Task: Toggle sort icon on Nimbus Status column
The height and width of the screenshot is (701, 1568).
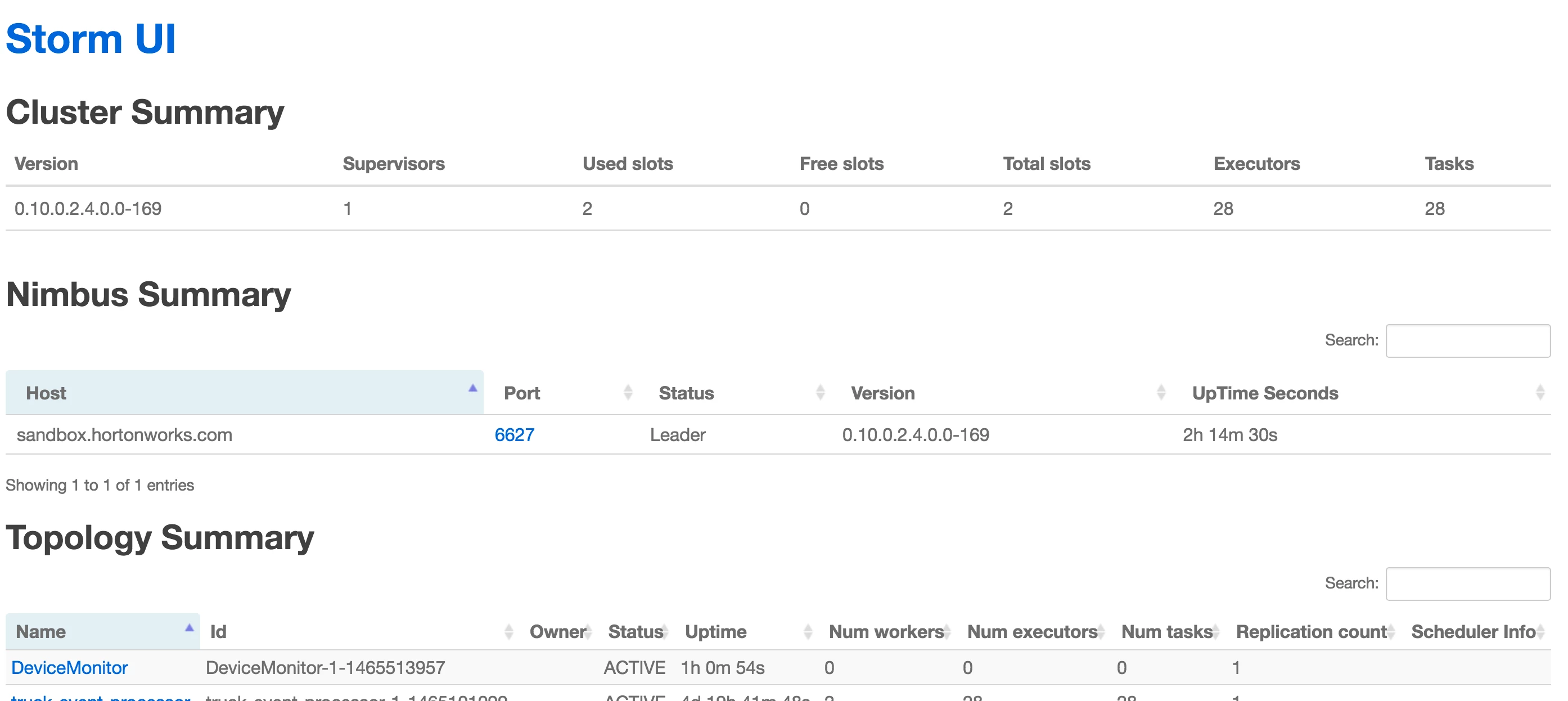Action: tap(820, 392)
